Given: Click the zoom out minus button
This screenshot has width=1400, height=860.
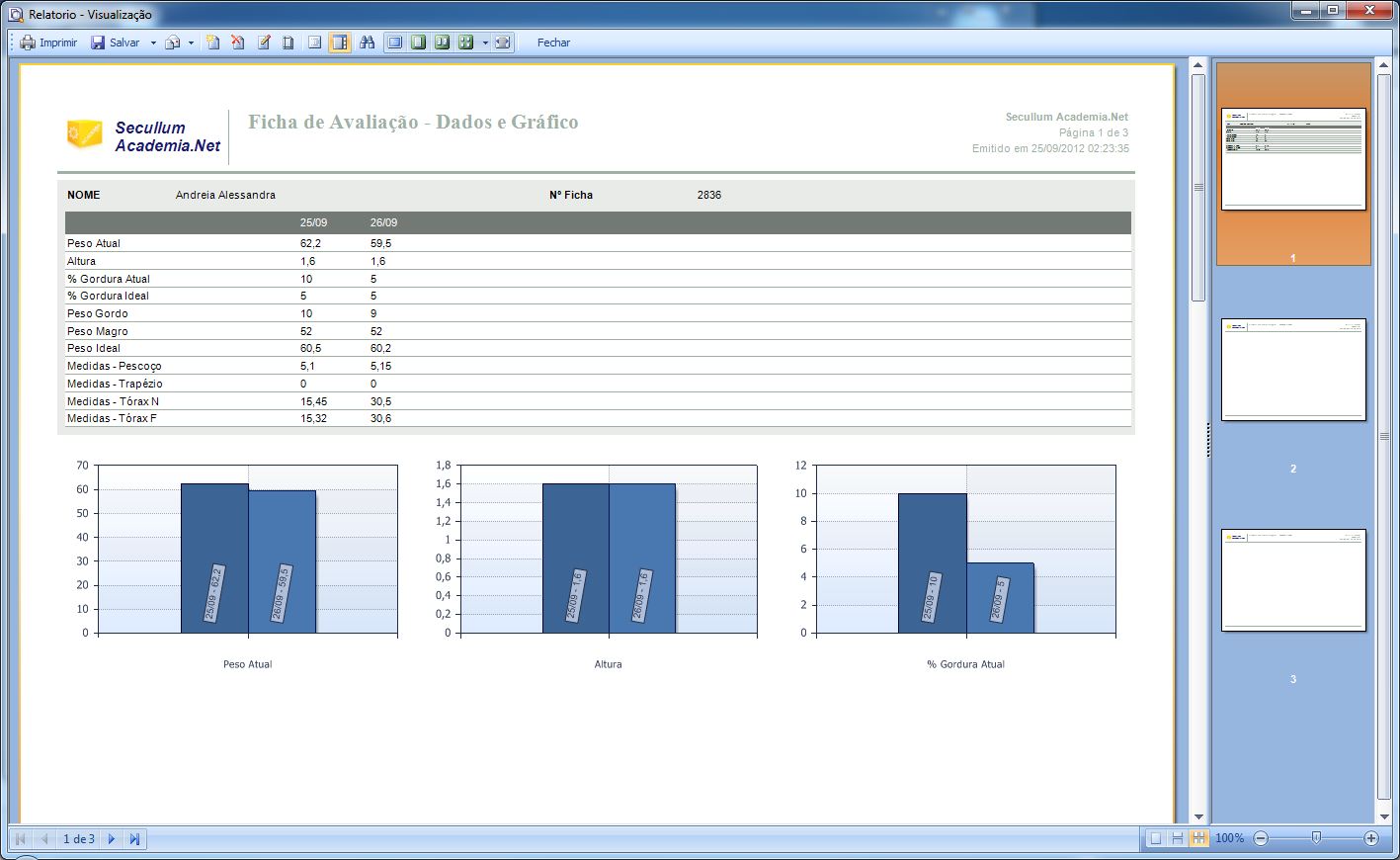Looking at the screenshot, I should click(x=1261, y=838).
